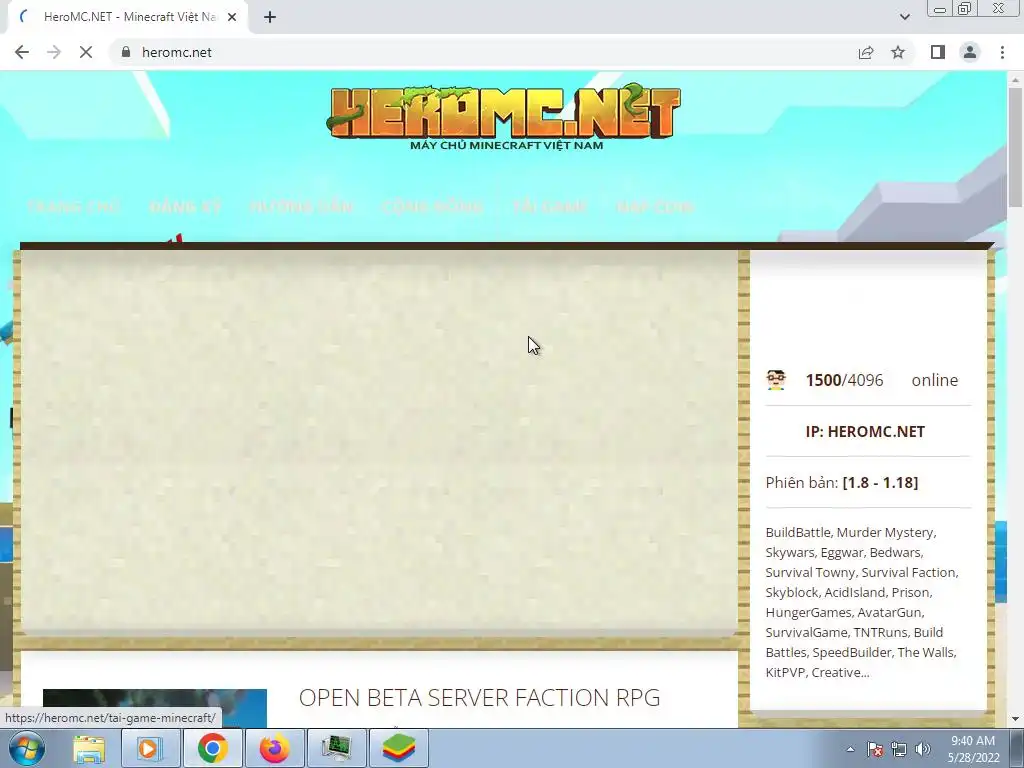Click the player head online icon
The image size is (1024, 768).
[776, 380]
